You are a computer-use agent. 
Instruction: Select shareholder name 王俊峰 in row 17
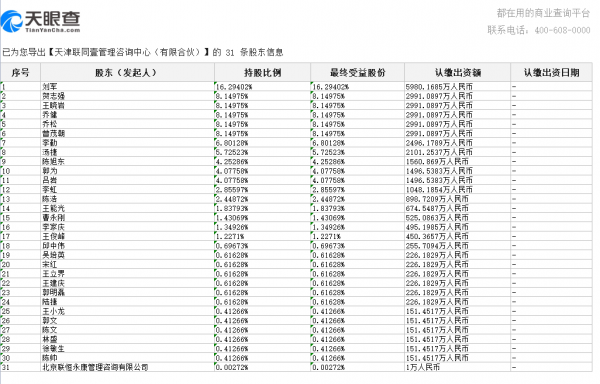[x=53, y=236]
